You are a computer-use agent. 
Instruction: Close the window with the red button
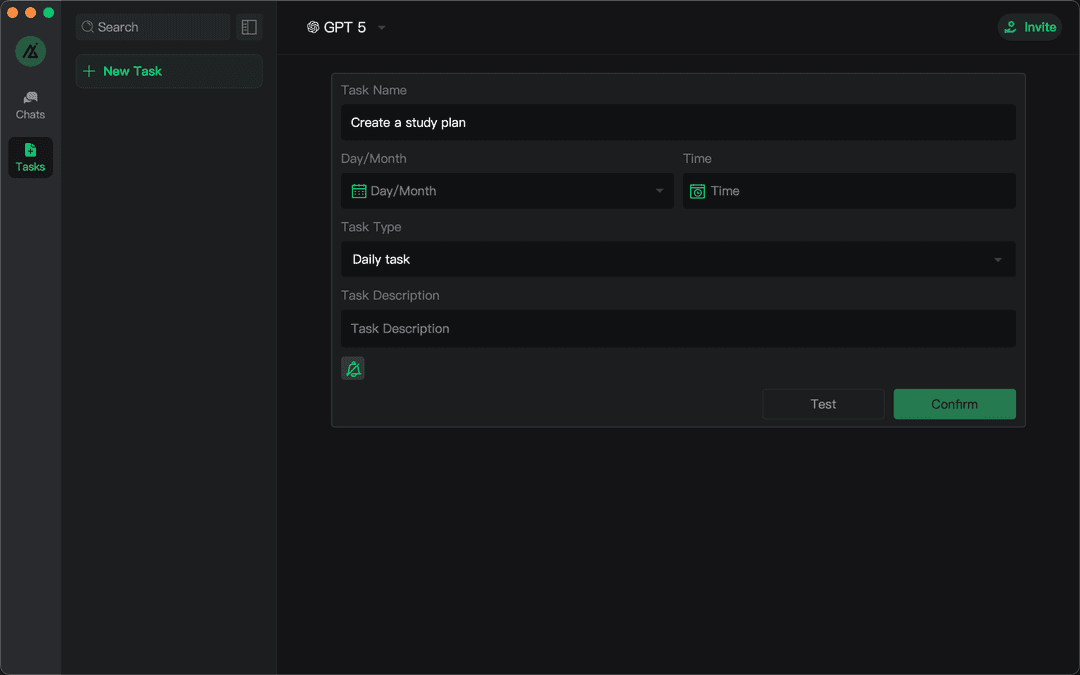13,12
